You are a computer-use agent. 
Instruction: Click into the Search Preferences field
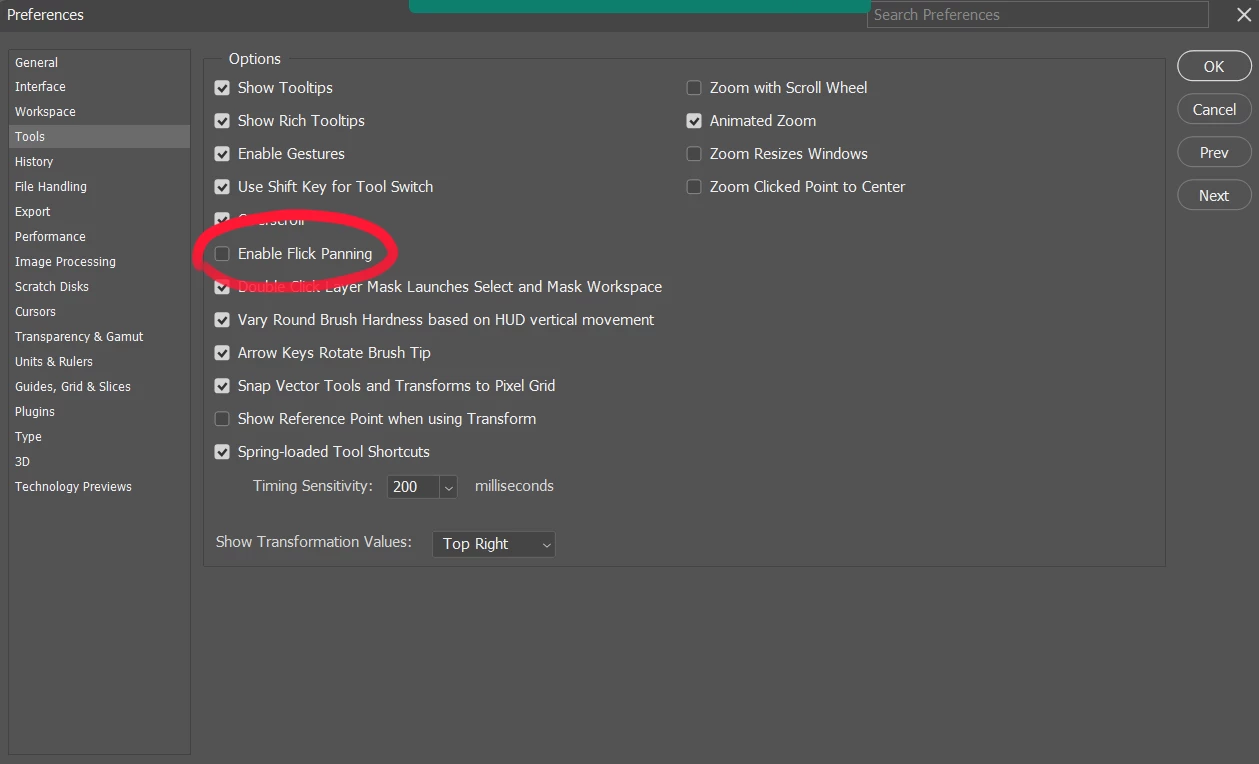coord(1038,15)
